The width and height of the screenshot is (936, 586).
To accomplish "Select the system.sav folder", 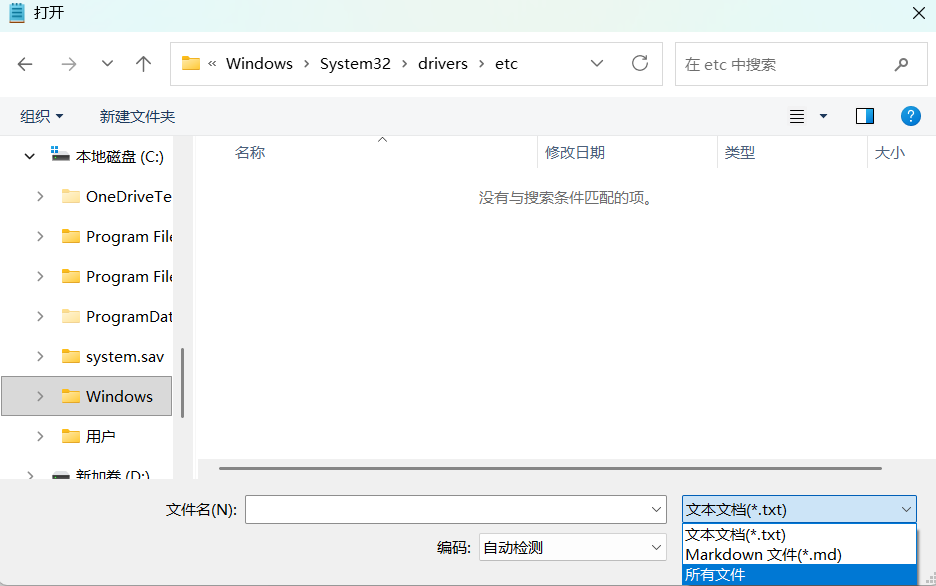I will pos(125,356).
